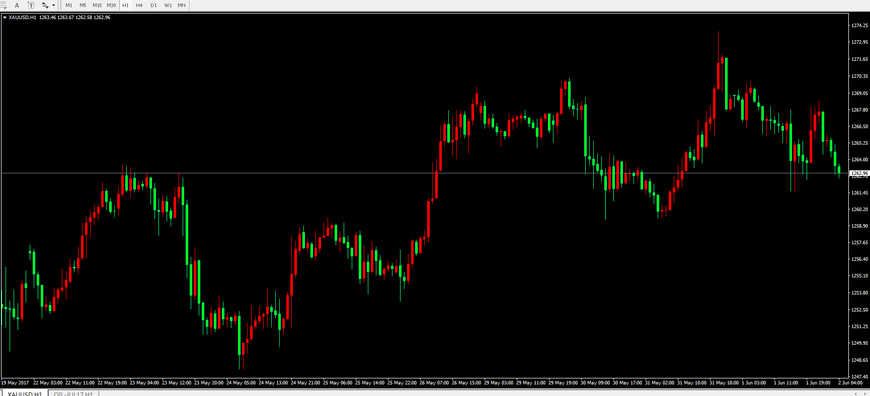The width and height of the screenshot is (870, 396).
Task: Expand the triangle beside XAUUSD,H1 chart title
Action: [x=5, y=17]
